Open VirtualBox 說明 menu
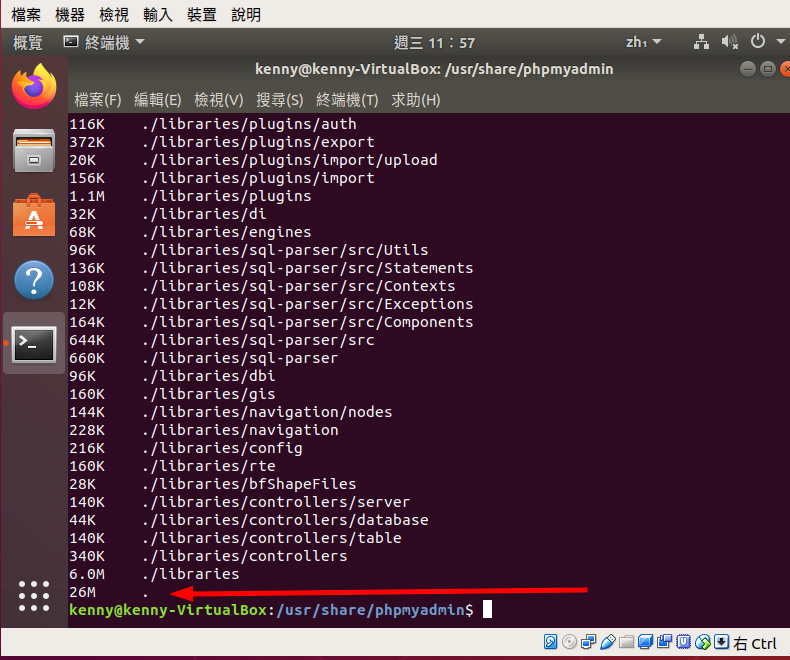Image resolution: width=790 pixels, height=660 pixels. point(246,15)
